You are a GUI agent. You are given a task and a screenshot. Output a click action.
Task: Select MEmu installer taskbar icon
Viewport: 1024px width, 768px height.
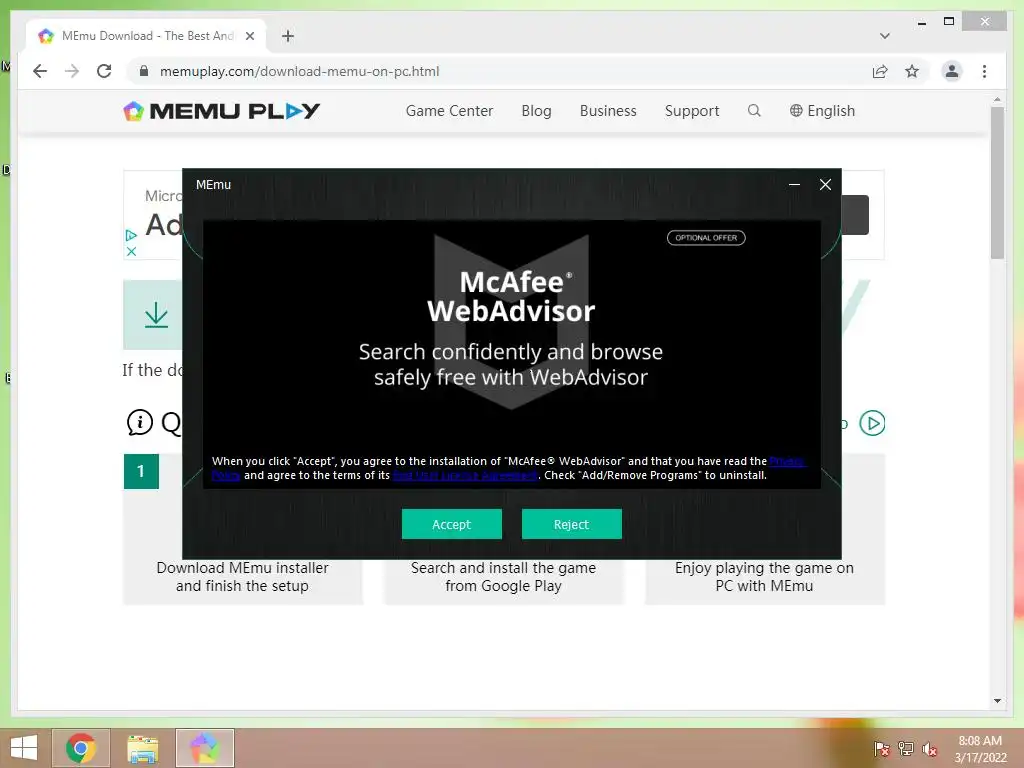pos(204,748)
